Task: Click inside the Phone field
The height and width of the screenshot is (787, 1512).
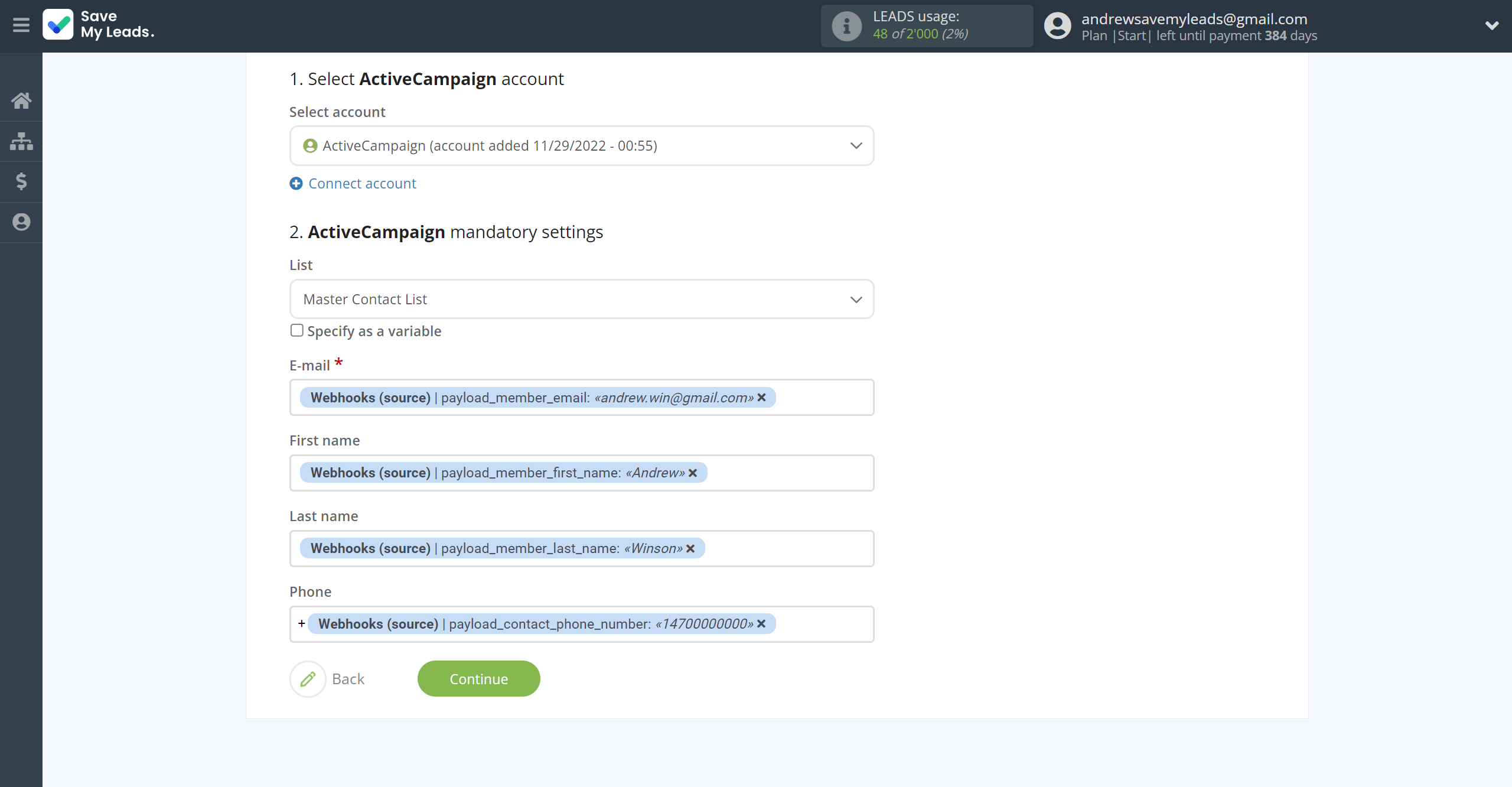Action: click(582, 625)
